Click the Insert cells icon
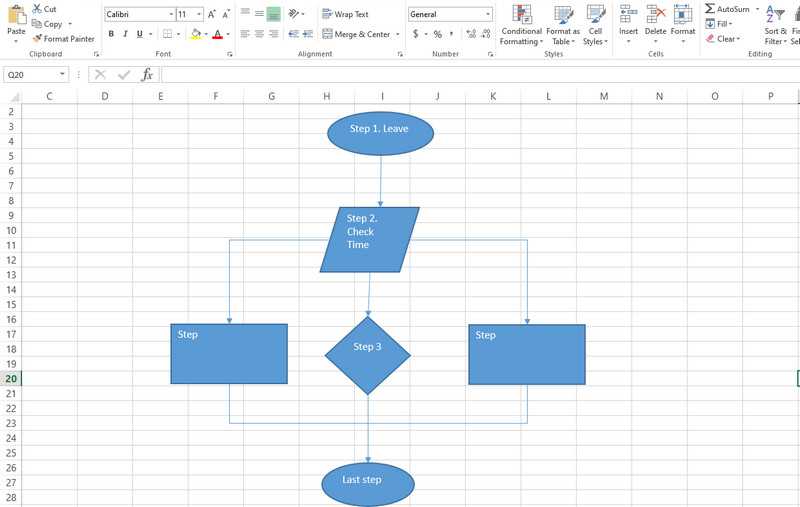The height and width of the screenshot is (507, 800). point(628,14)
